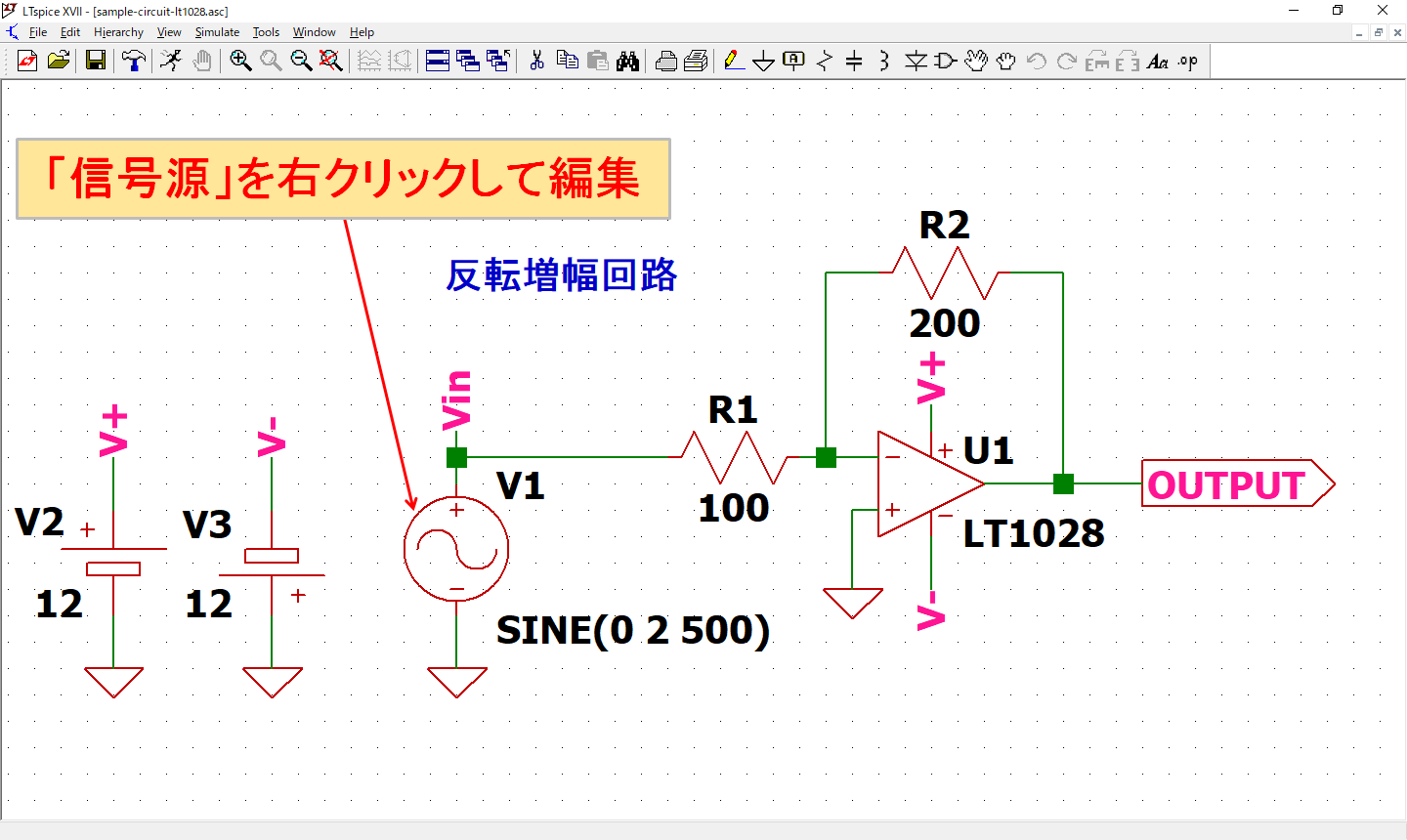Save the schematic with the floppy icon

94,61
